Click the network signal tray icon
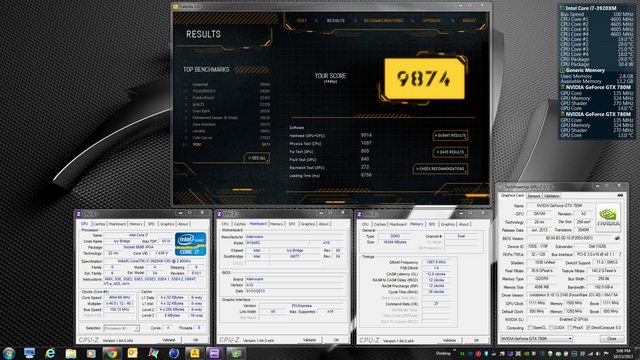Image resolution: width=640 pixels, height=360 pixels. 590,354
